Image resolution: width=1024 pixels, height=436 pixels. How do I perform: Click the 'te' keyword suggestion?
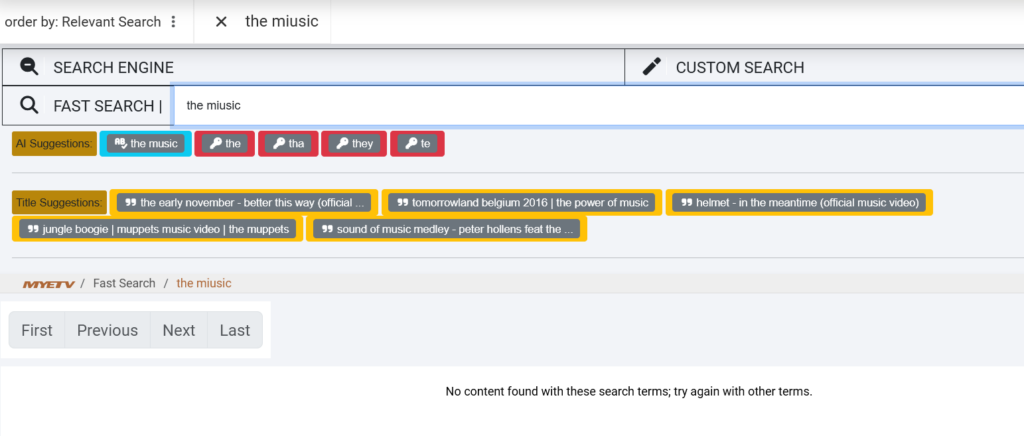(417, 143)
